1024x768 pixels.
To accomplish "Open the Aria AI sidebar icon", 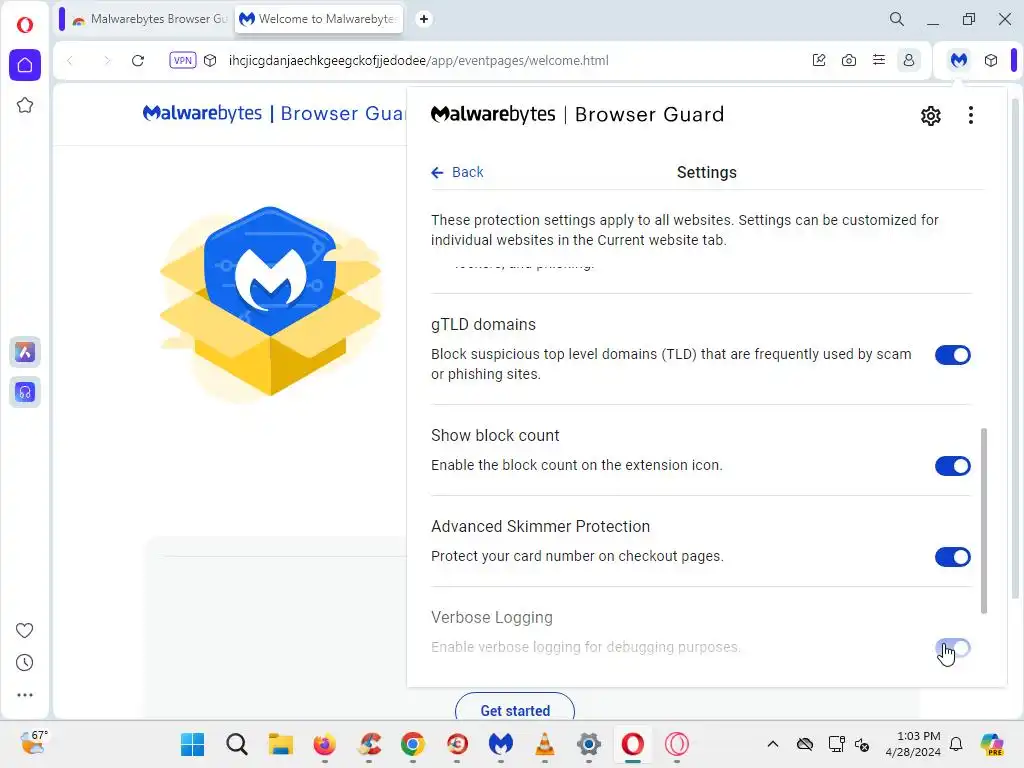I will 25,353.
